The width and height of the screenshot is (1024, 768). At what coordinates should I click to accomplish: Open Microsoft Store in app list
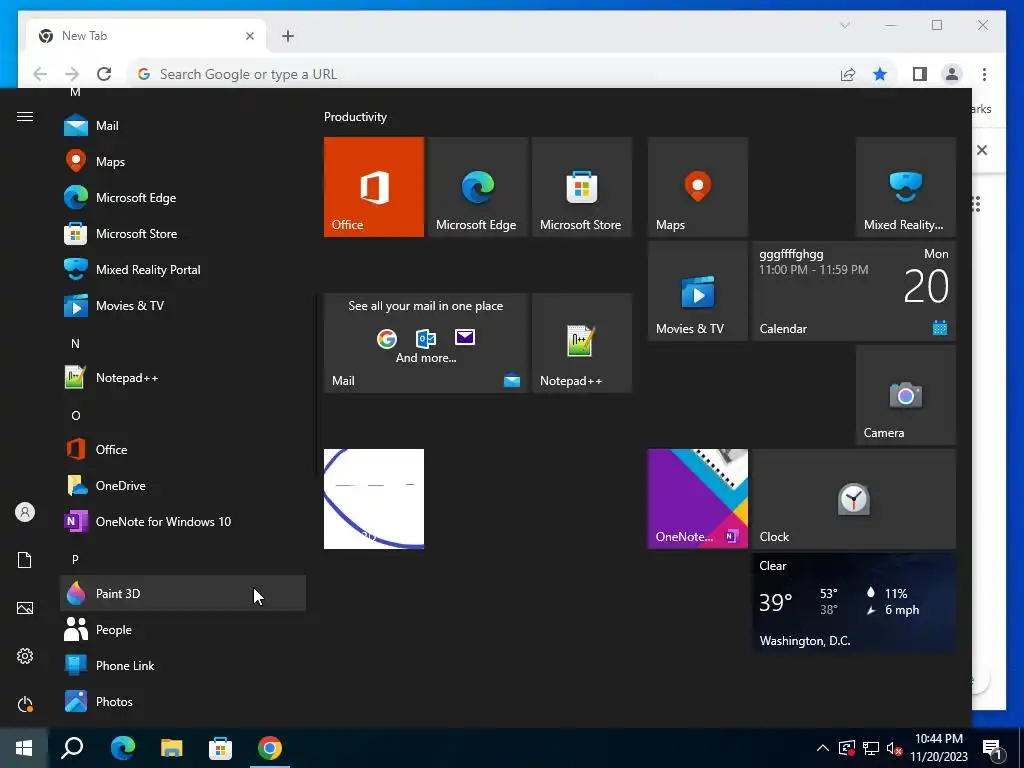tap(182, 233)
